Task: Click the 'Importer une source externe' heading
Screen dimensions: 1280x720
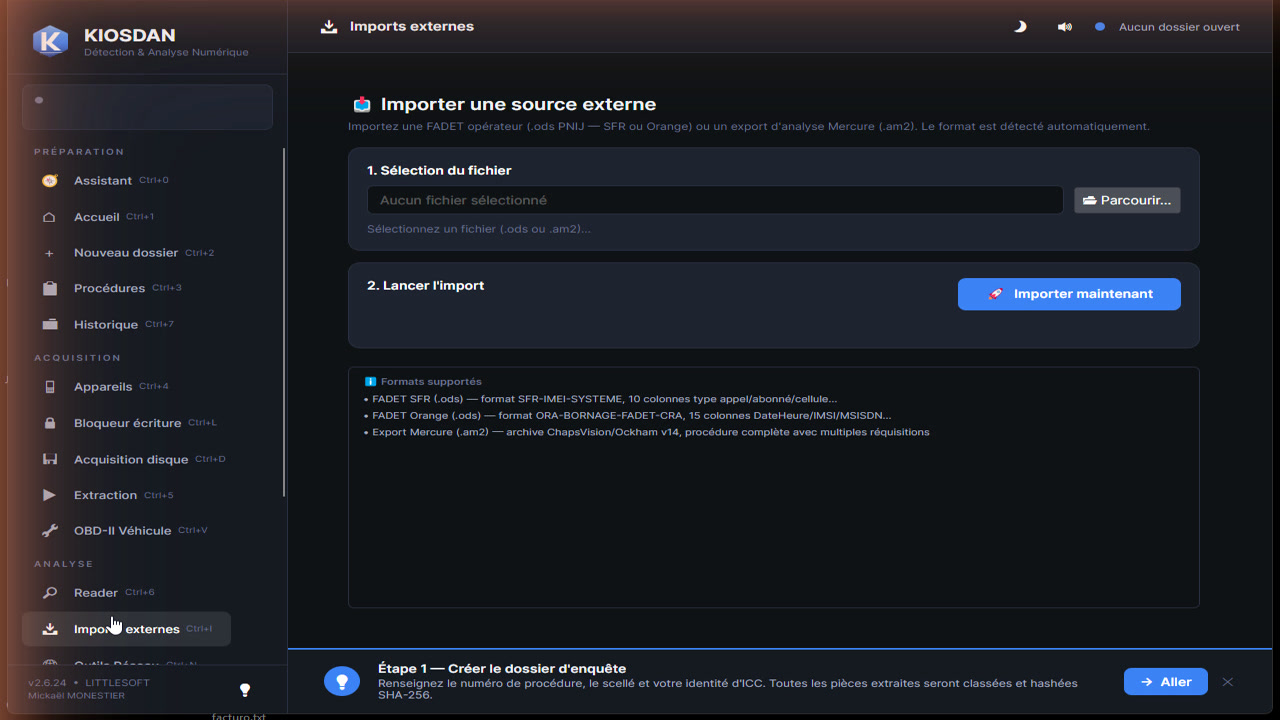Action: click(x=518, y=104)
